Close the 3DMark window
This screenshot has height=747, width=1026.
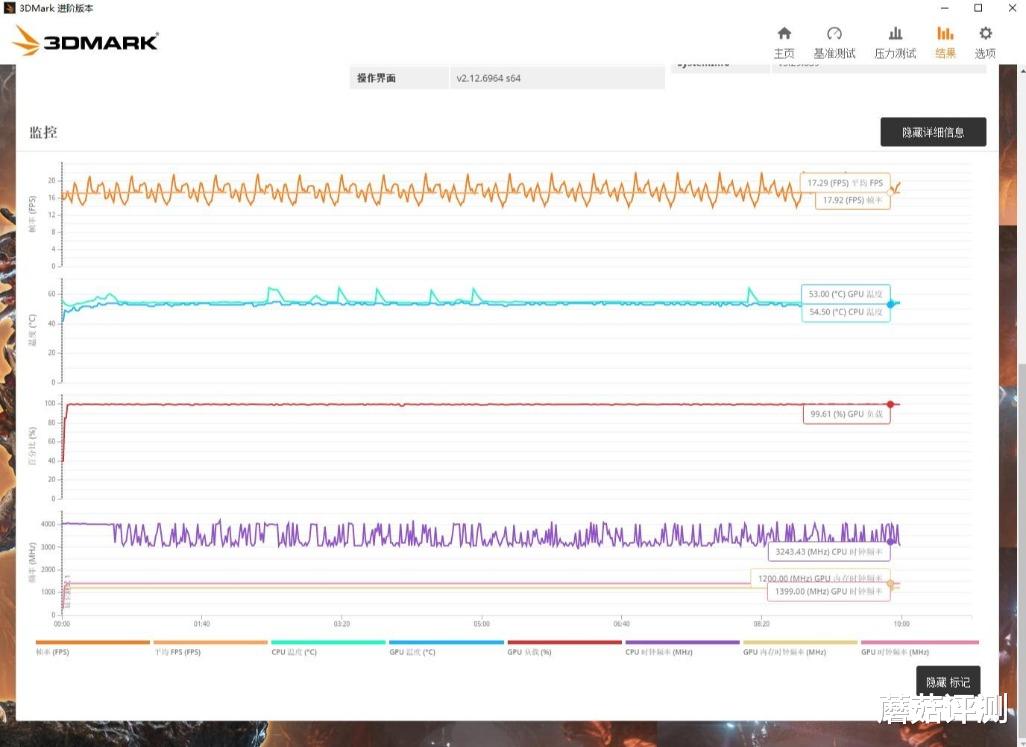(x=1012, y=8)
